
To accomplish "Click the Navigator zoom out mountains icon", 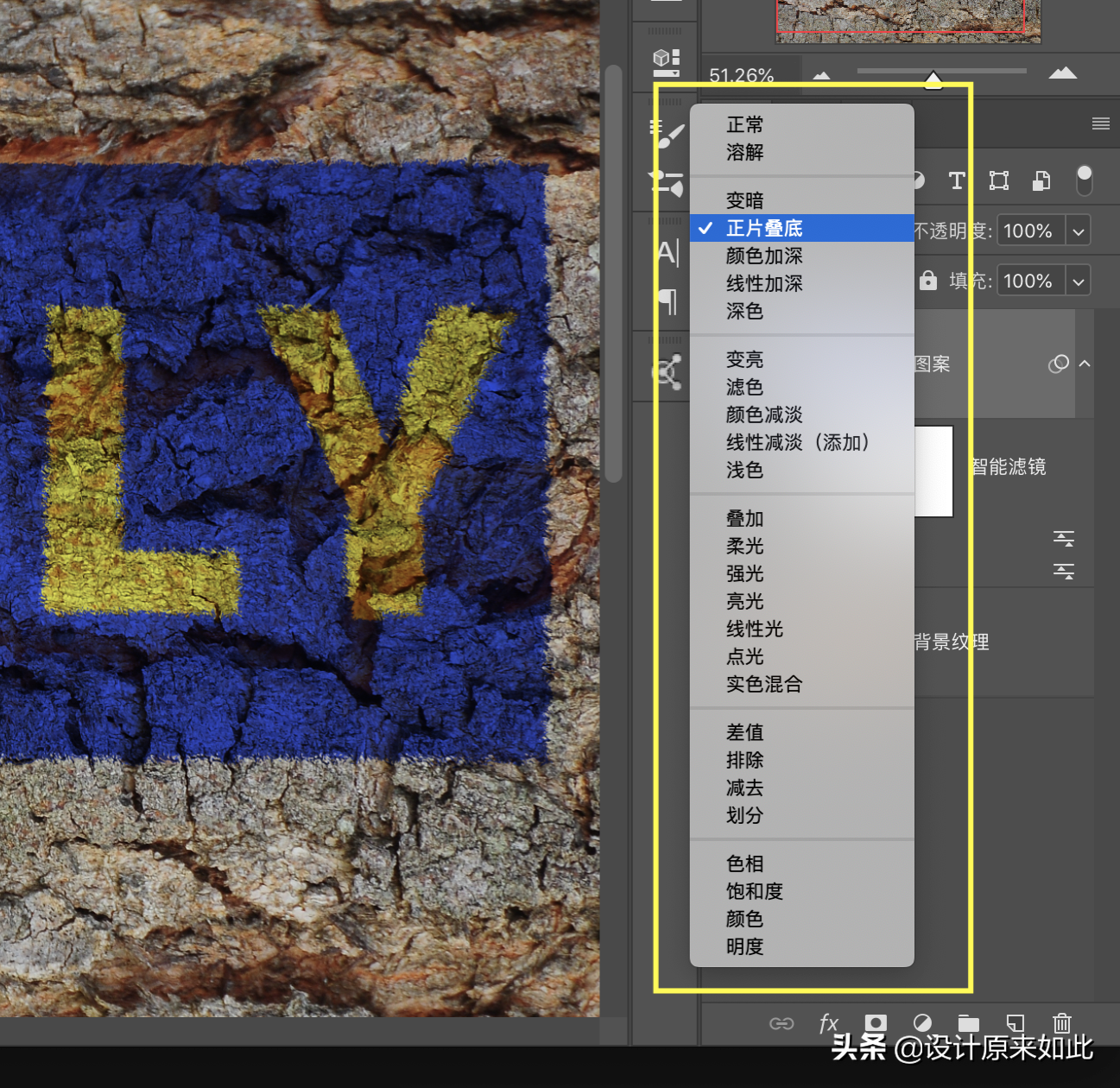I will pyautogui.click(x=821, y=77).
